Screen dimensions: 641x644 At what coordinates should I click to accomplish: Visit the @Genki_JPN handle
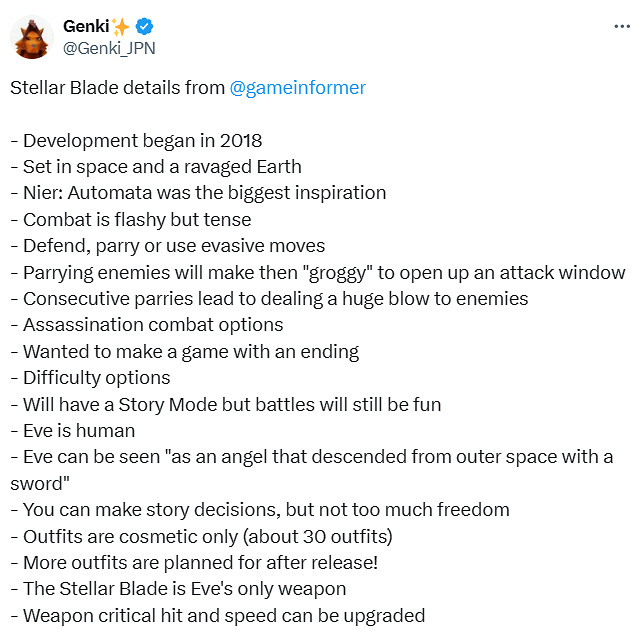[109, 47]
